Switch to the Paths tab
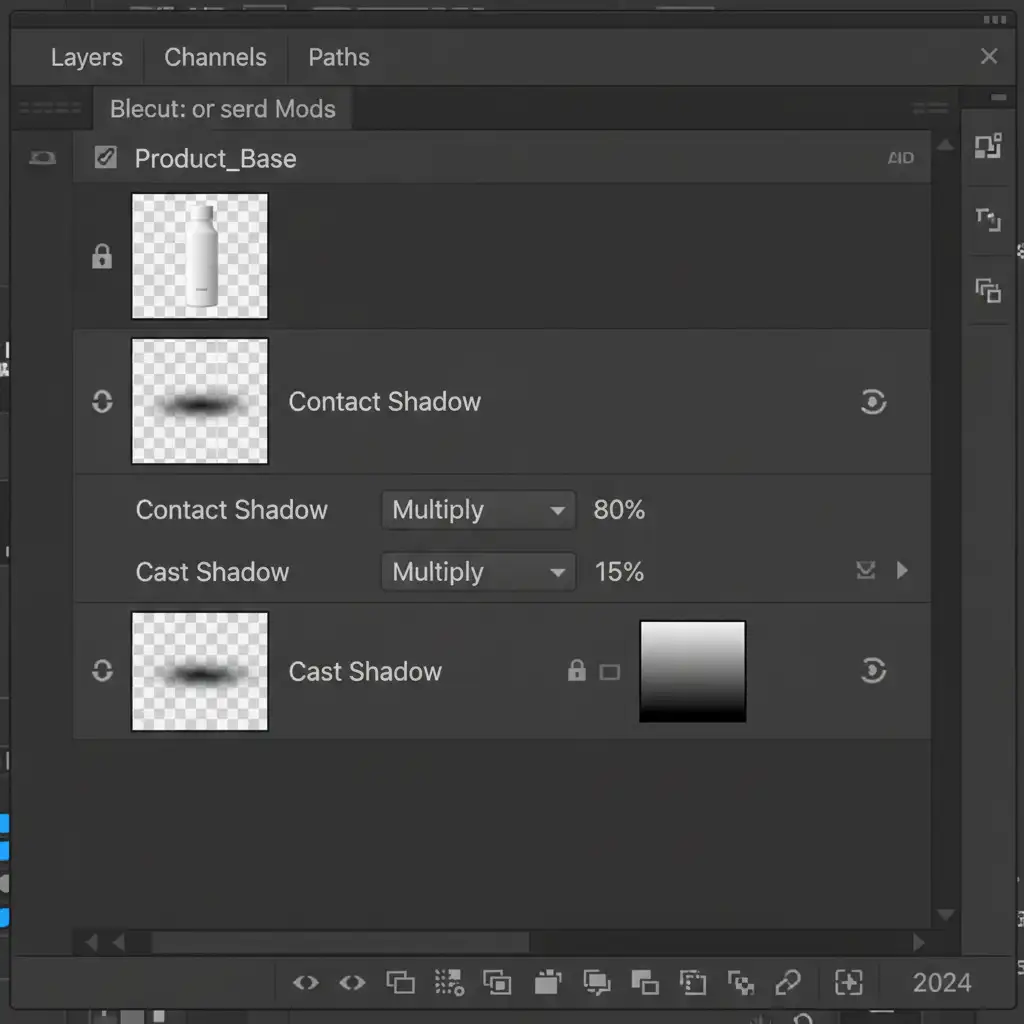 pyautogui.click(x=338, y=57)
